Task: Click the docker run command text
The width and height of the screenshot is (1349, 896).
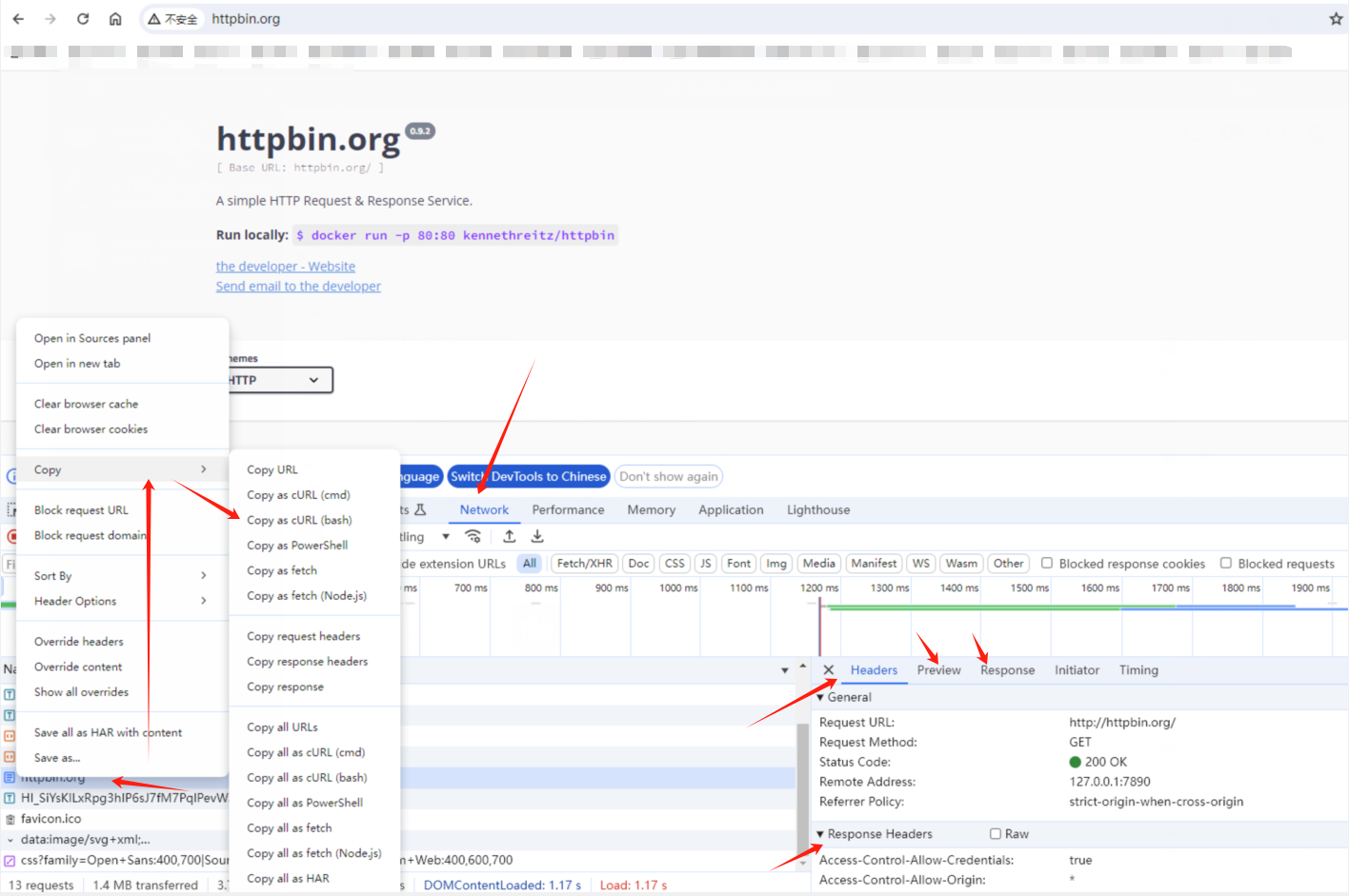Action: tap(455, 235)
